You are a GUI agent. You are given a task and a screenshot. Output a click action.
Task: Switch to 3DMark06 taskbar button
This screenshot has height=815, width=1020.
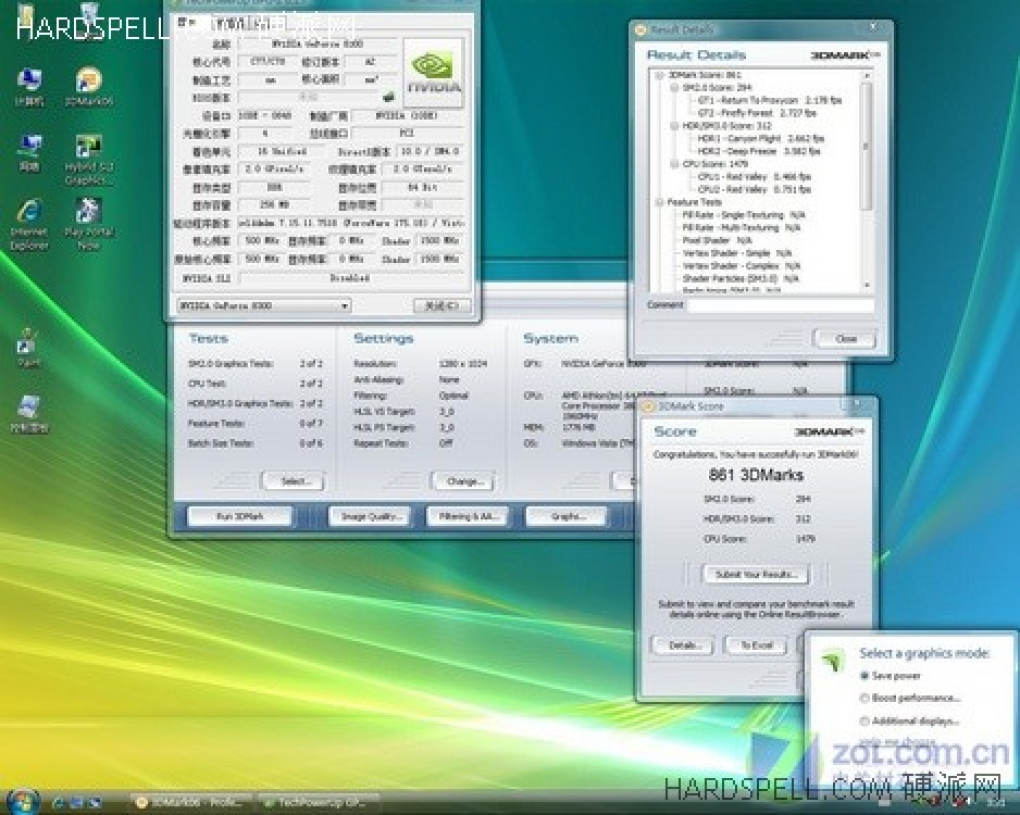[x=193, y=803]
